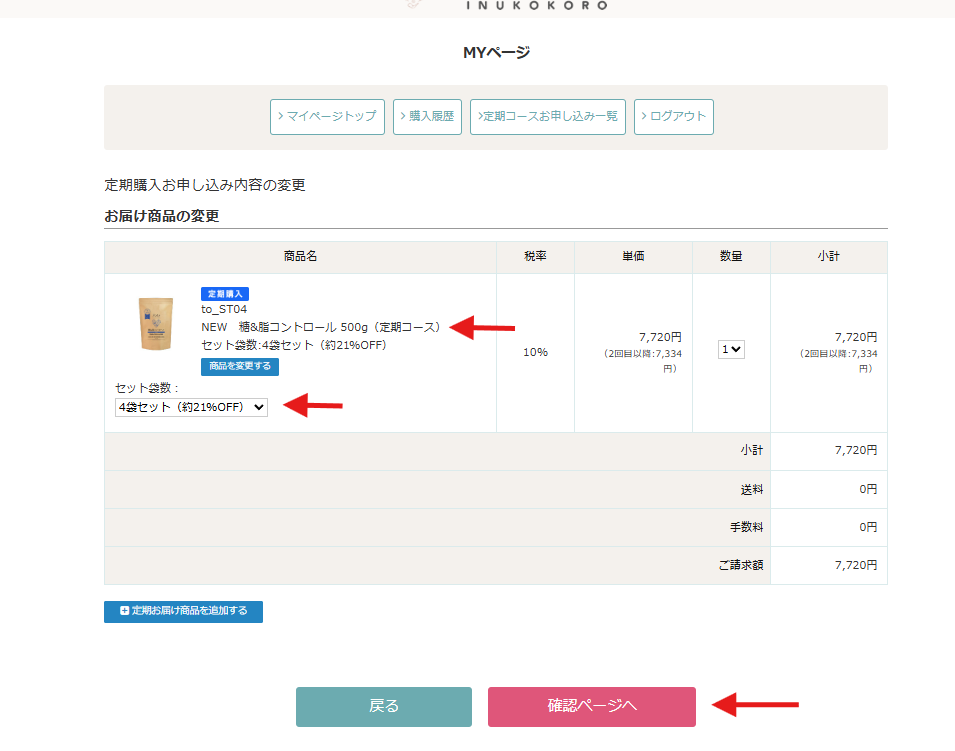Viewport: 955px width, 751px height.
Task: Click the 商品名 column header
Action: point(300,257)
